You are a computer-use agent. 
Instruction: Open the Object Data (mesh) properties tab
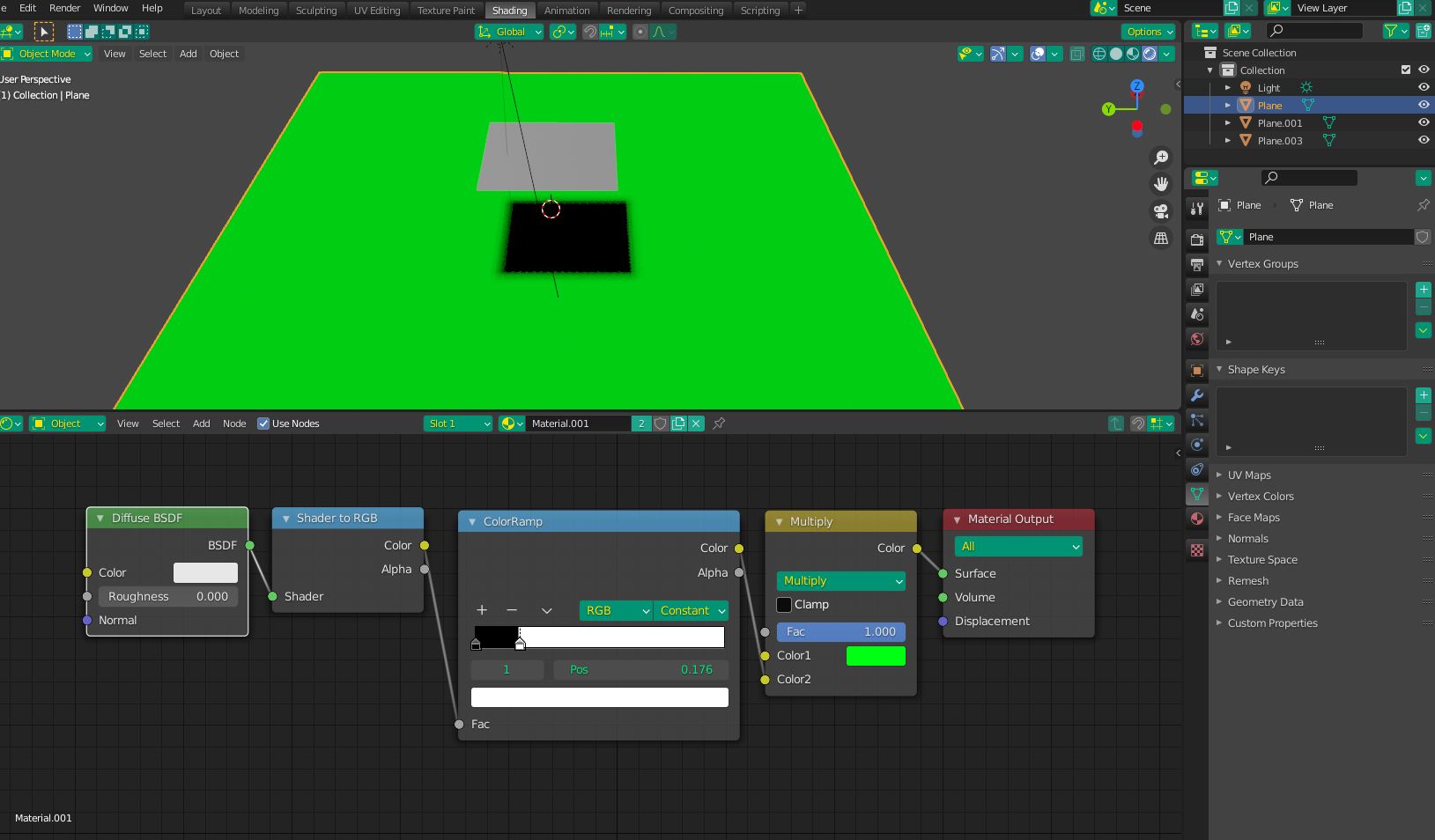tap(1196, 493)
